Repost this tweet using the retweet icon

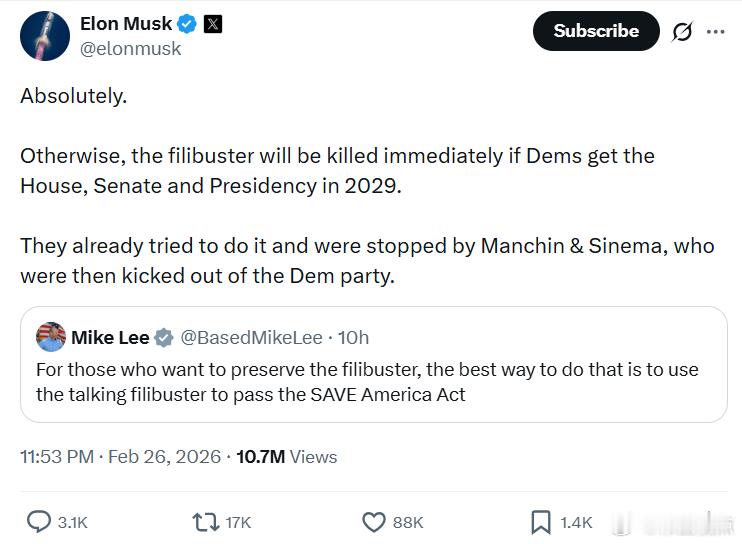pyautogui.click(x=204, y=522)
